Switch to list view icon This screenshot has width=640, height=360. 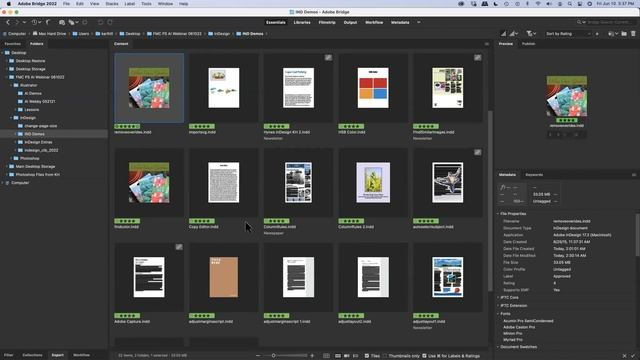356,356
